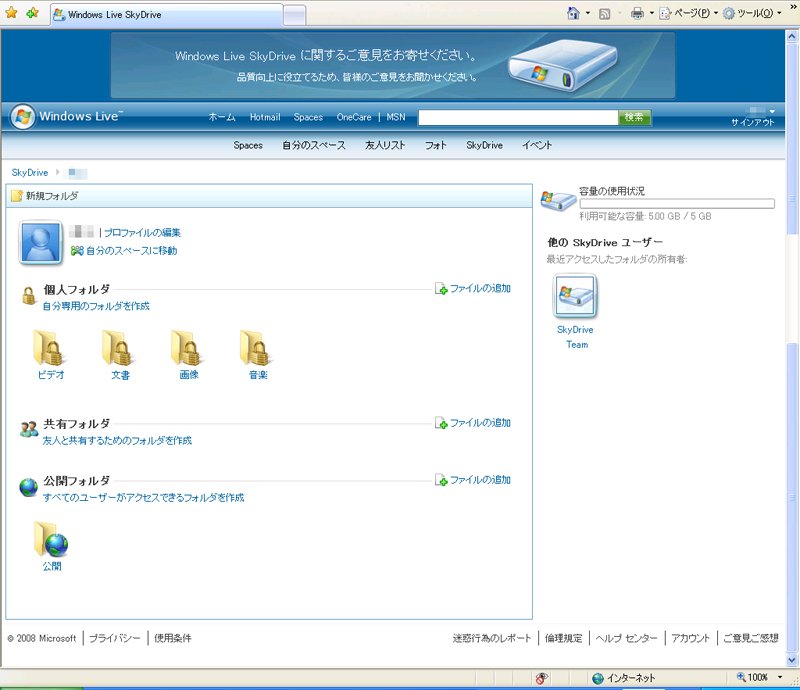Open the プライバシー footer link

click(x=115, y=638)
